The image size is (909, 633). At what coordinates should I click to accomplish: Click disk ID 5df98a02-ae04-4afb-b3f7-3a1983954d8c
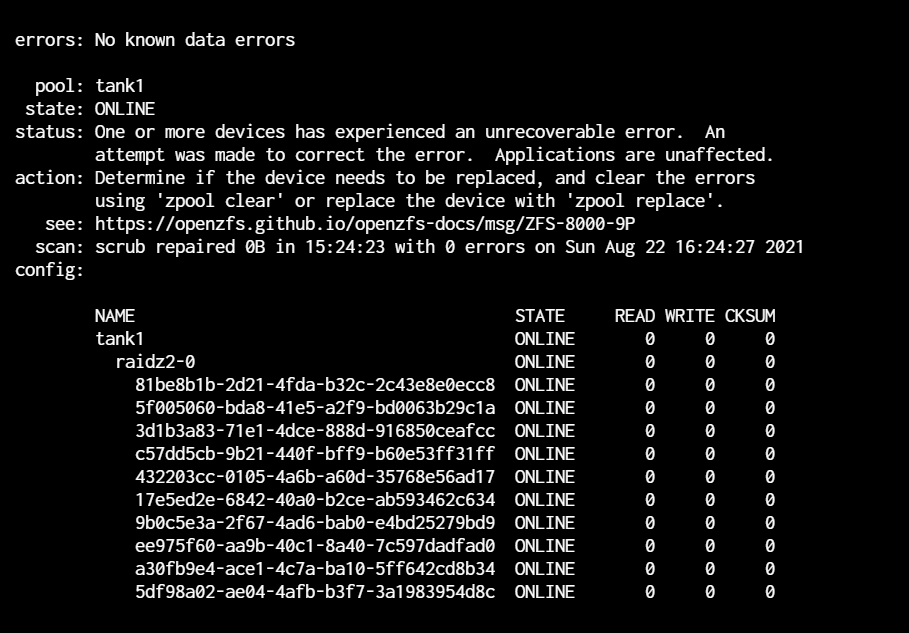315,592
